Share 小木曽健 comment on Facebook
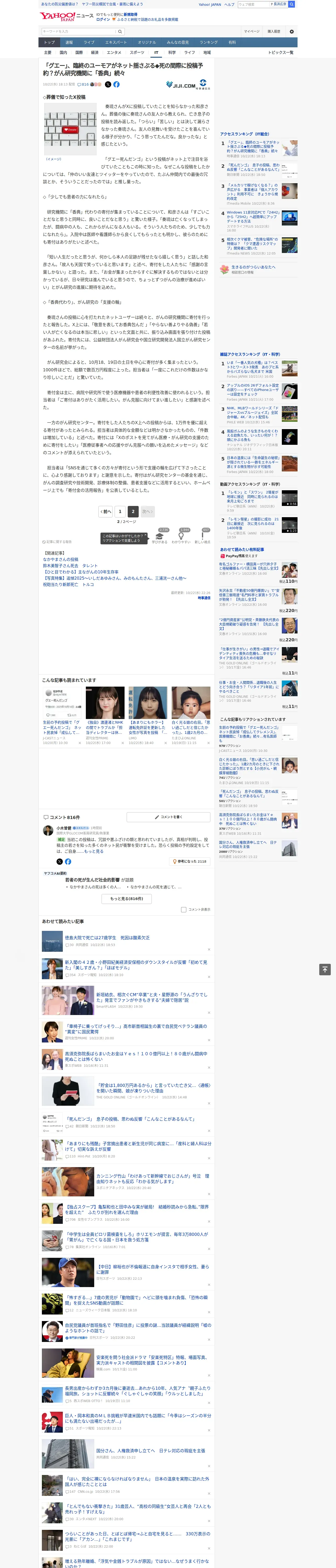Image resolution: width=336 pixels, height=1568 pixels. click(x=68, y=861)
